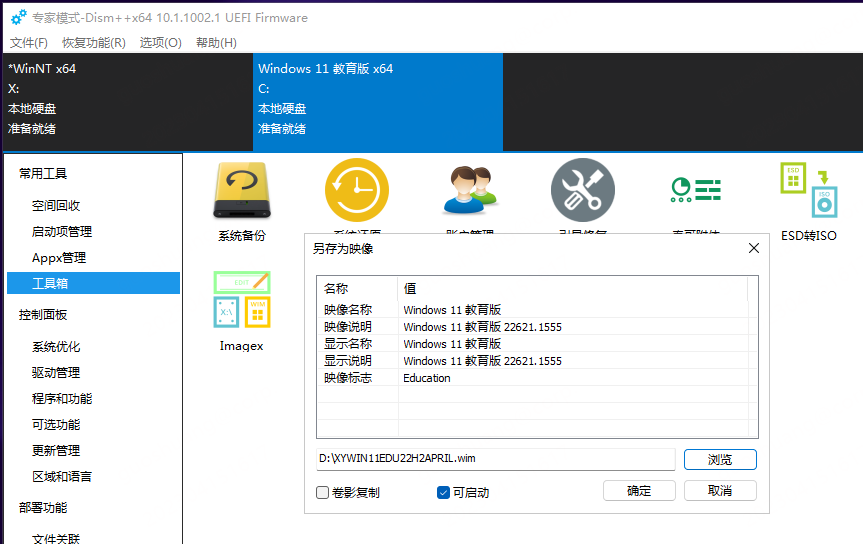Click the wim file path input field
Image resolution: width=863 pixels, height=544 pixels.
click(x=495, y=459)
